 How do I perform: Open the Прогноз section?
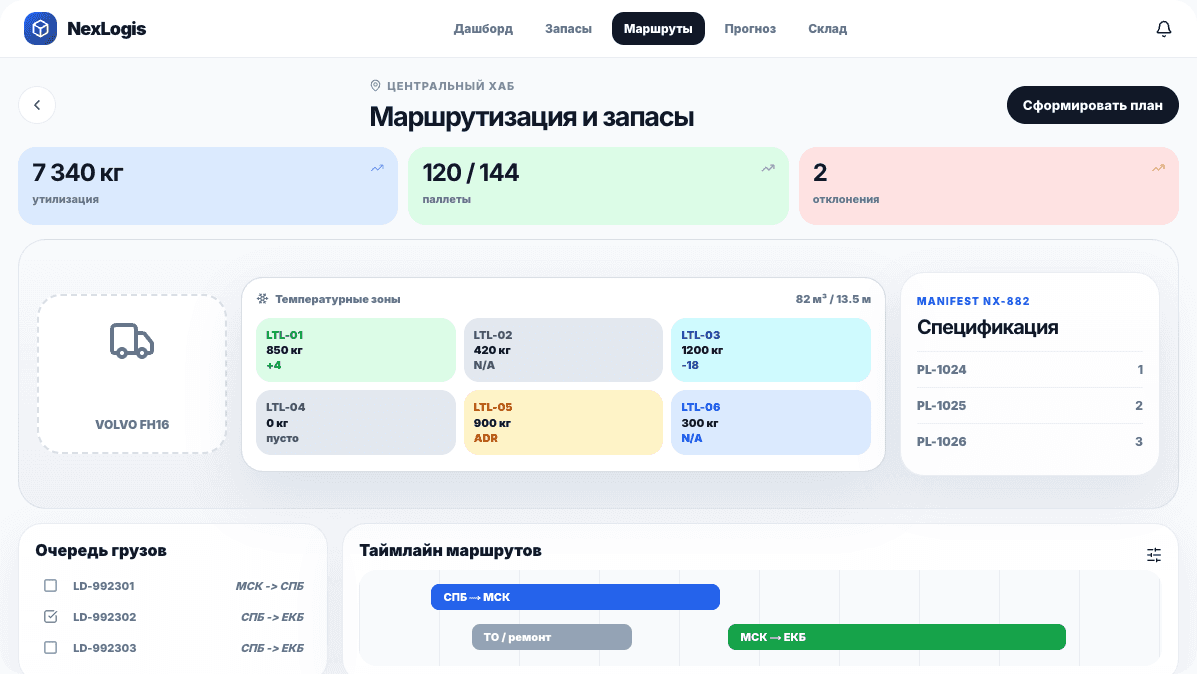750,28
